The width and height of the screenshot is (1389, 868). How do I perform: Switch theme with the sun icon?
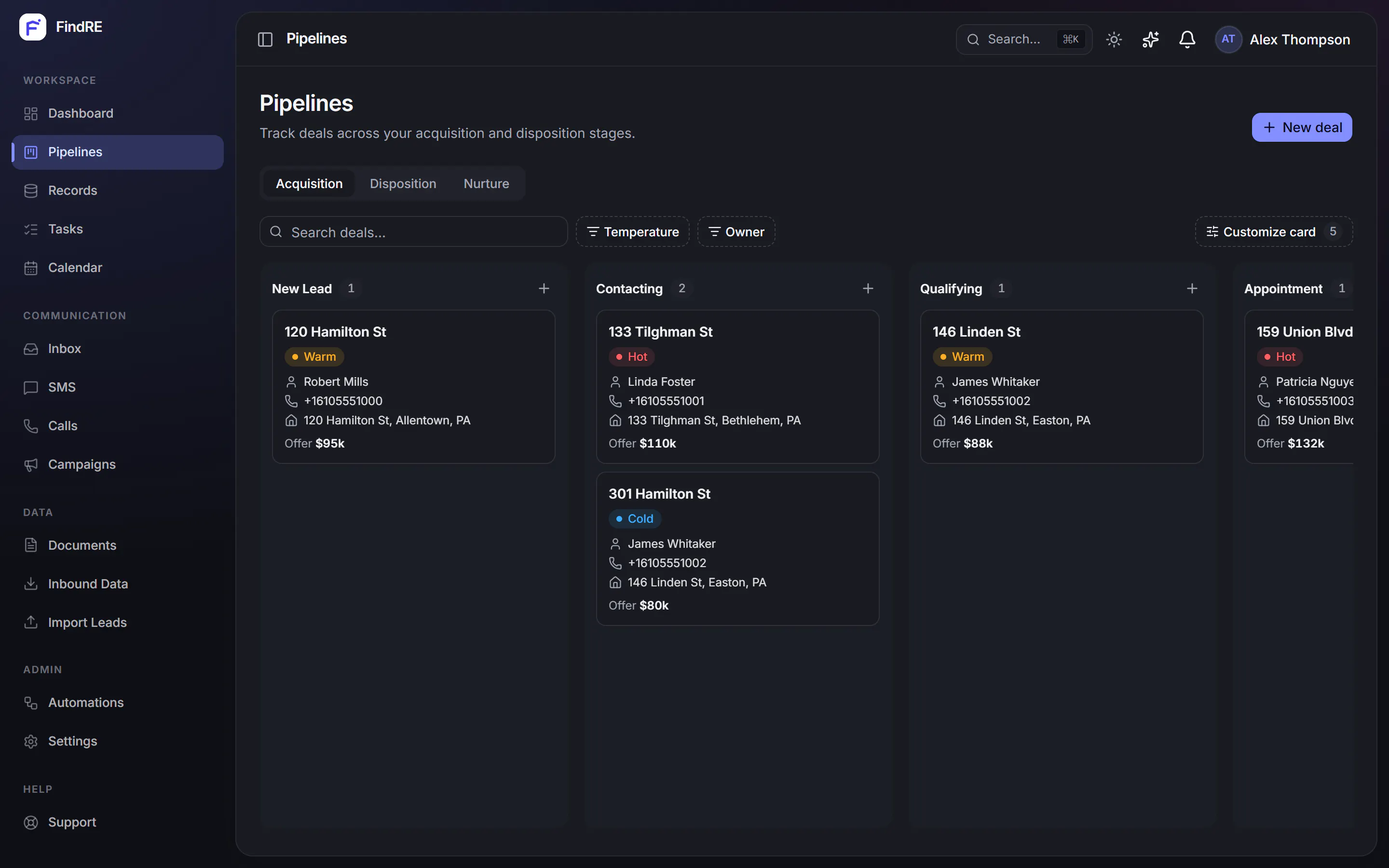(1114, 39)
